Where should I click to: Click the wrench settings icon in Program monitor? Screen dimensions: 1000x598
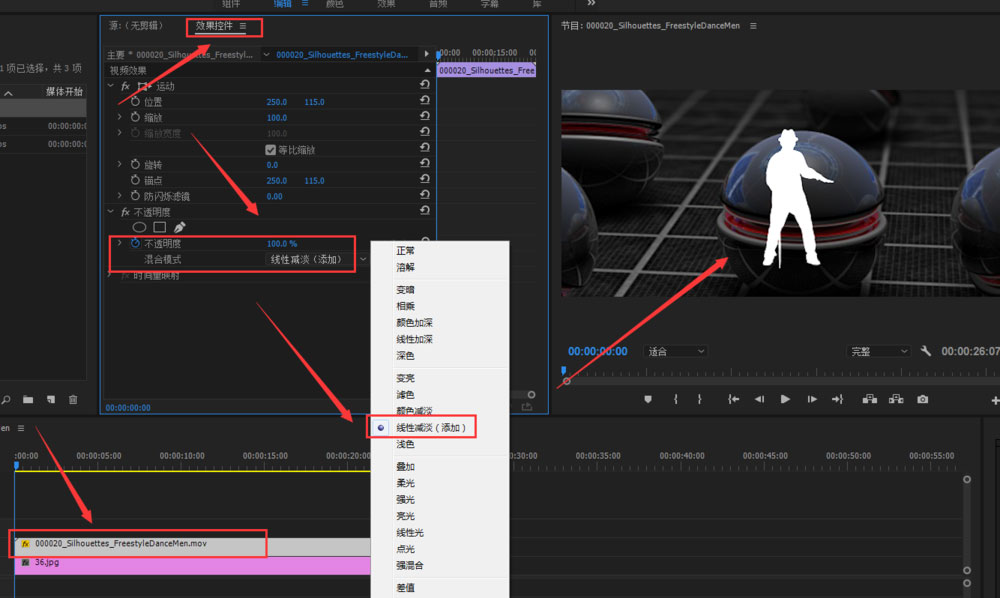pyautogui.click(x=926, y=352)
